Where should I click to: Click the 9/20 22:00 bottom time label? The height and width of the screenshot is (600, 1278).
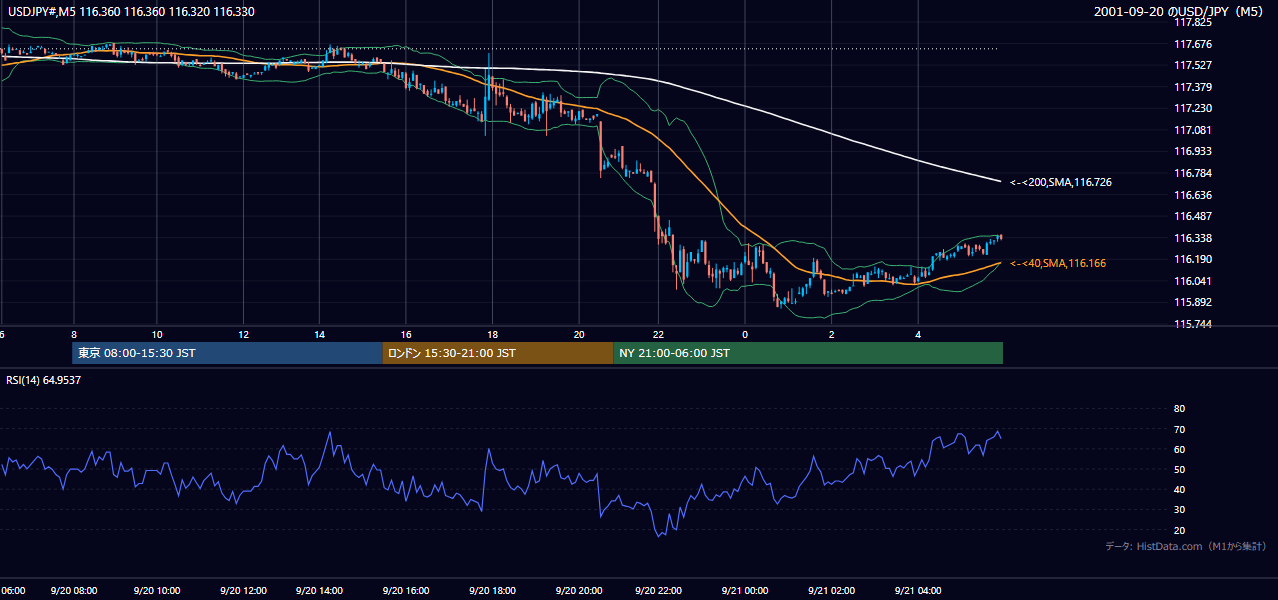tap(659, 591)
